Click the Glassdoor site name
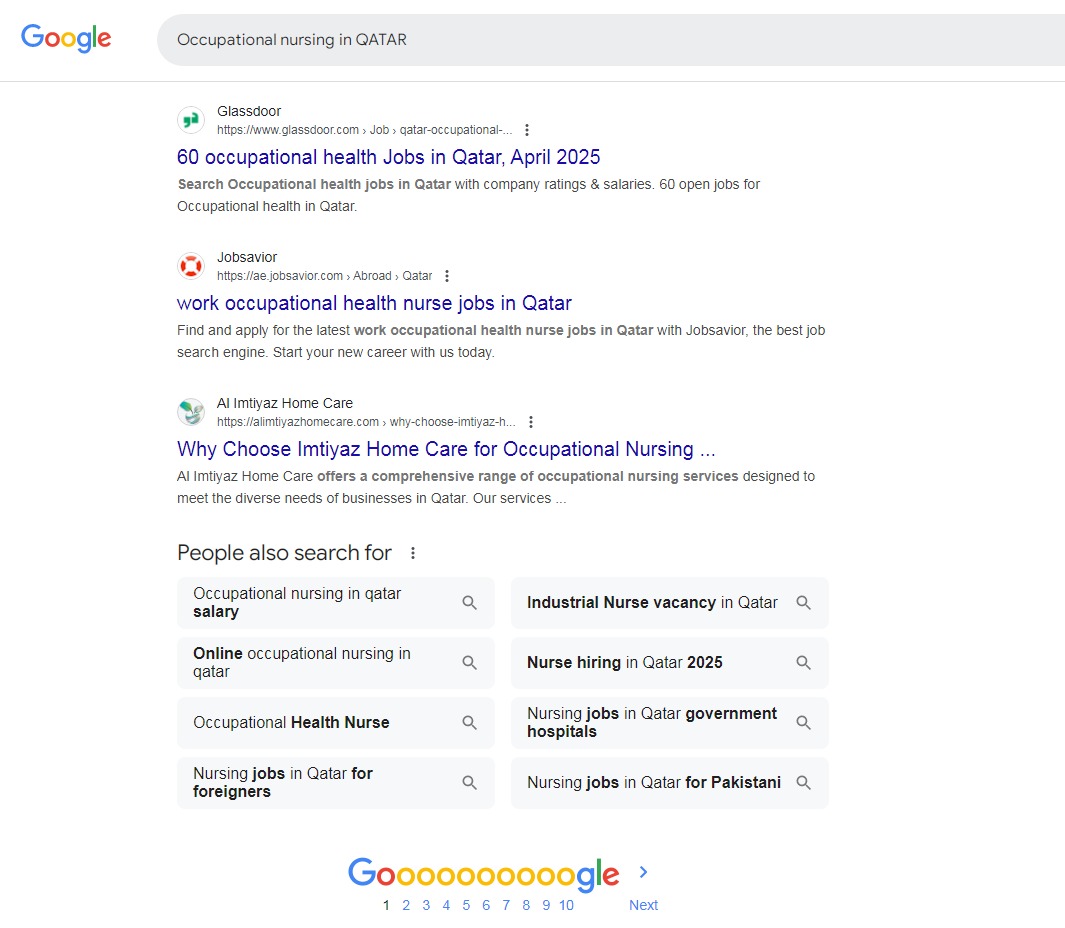This screenshot has height=928, width=1065. (x=249, y=111)
